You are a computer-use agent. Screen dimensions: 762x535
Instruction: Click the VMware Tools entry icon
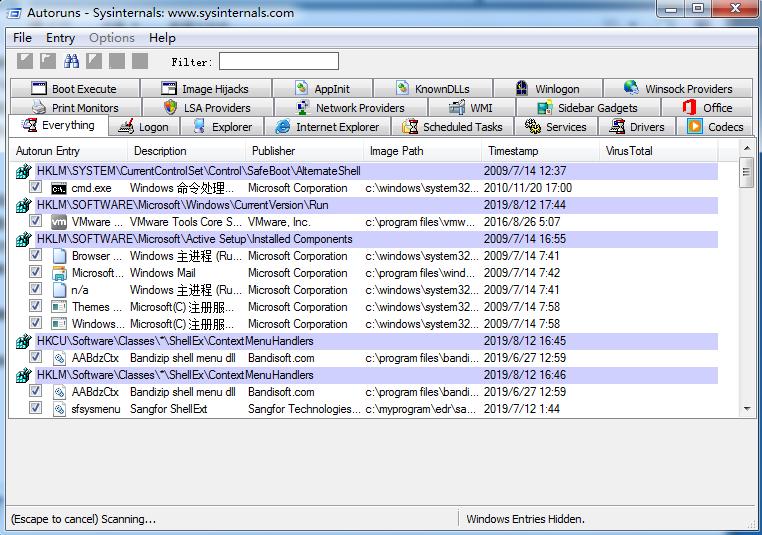(59, 222)
